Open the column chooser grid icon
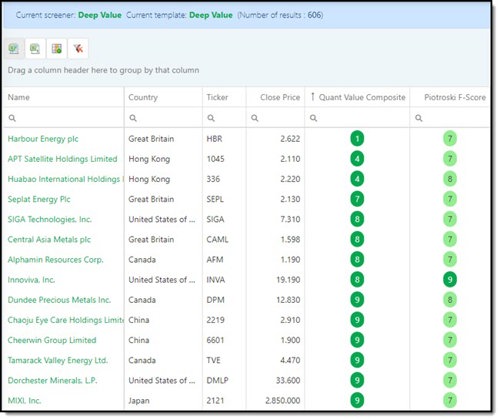 coord(57,49)
